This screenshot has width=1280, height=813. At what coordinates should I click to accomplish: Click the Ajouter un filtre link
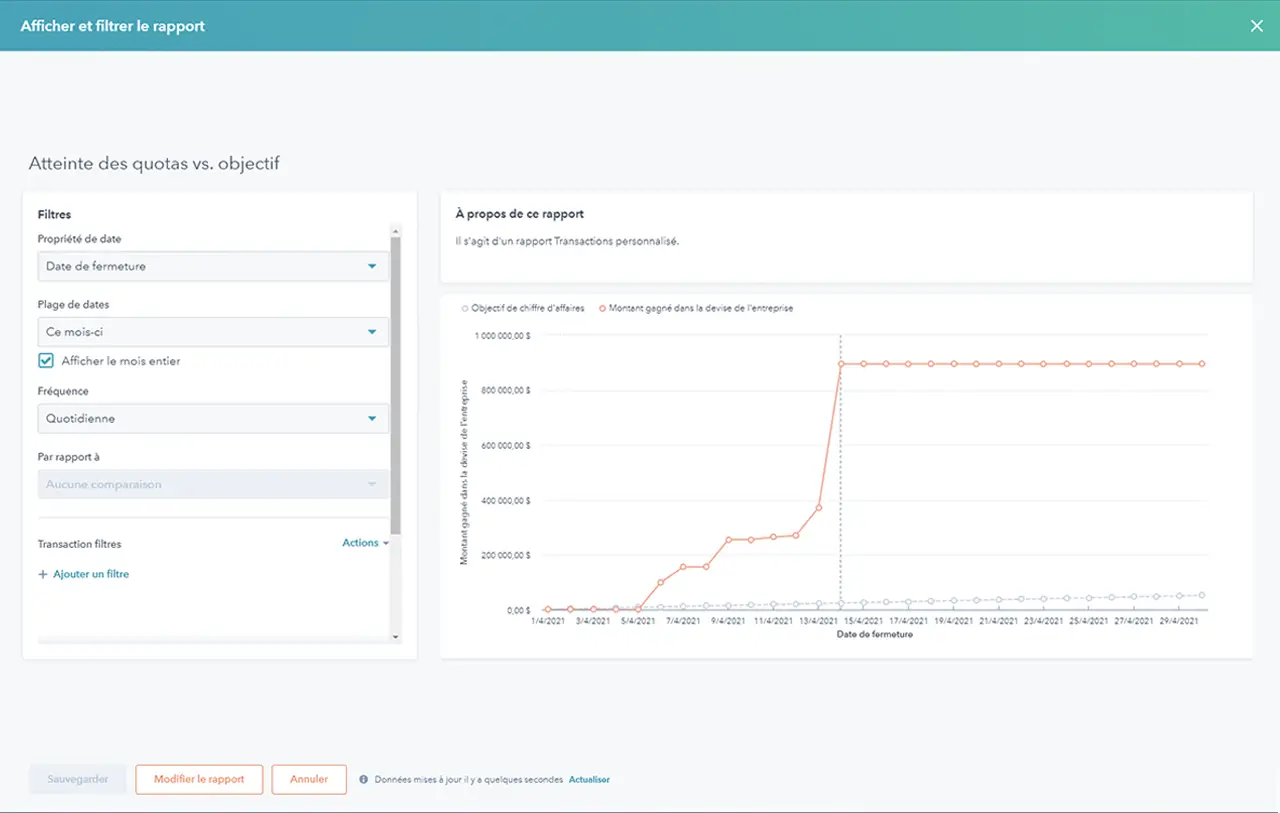90,575
